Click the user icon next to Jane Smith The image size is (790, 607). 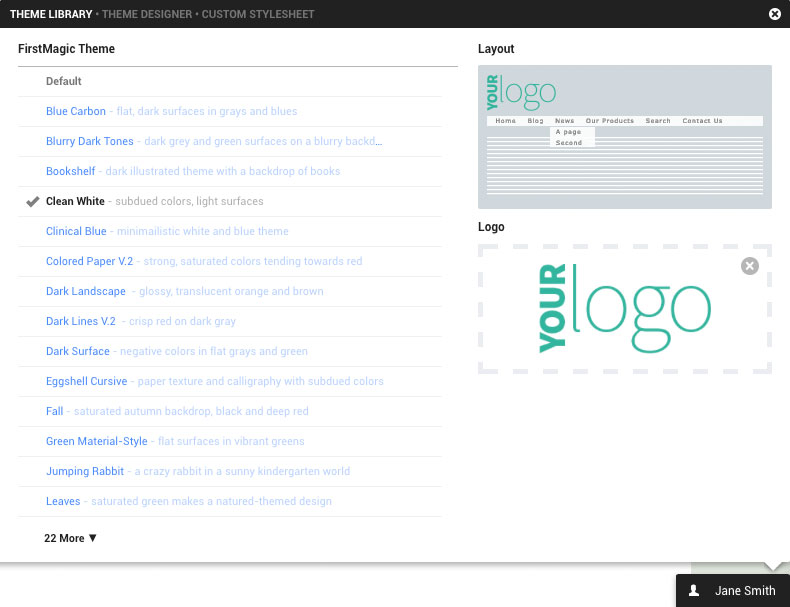694,591
